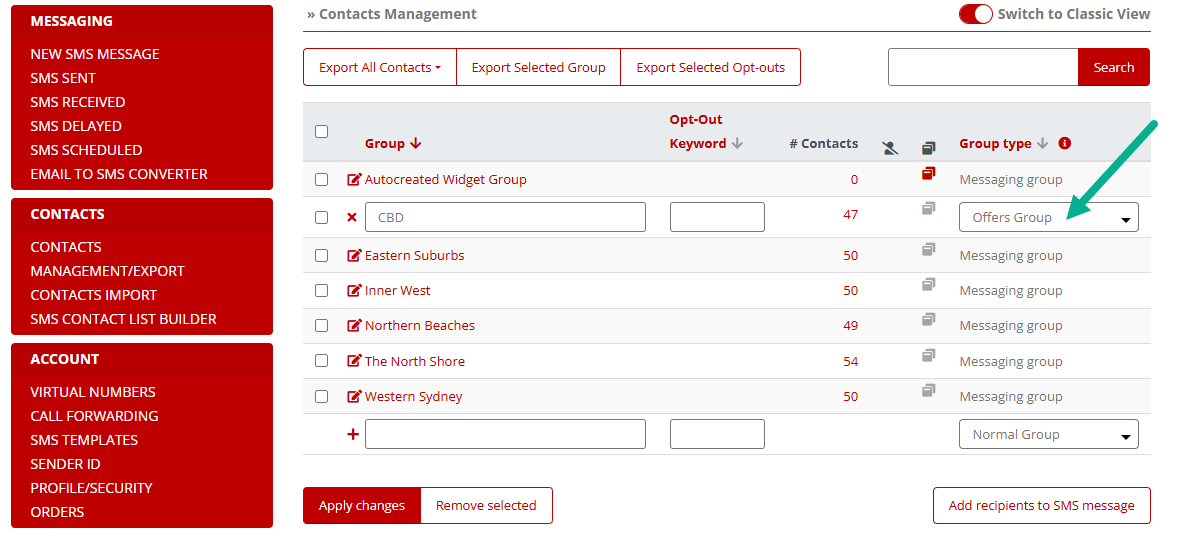Toggle the Switch to Classic View switch
The height and width of the screenshot is (547, 1183).
coord(975,14)
